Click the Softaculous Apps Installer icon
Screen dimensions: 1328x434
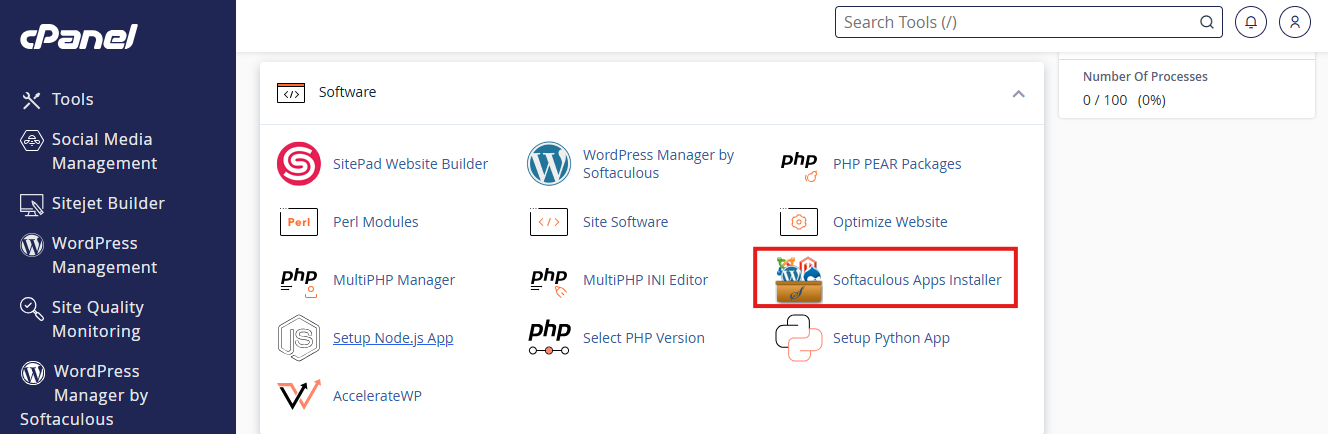point(799,280)
